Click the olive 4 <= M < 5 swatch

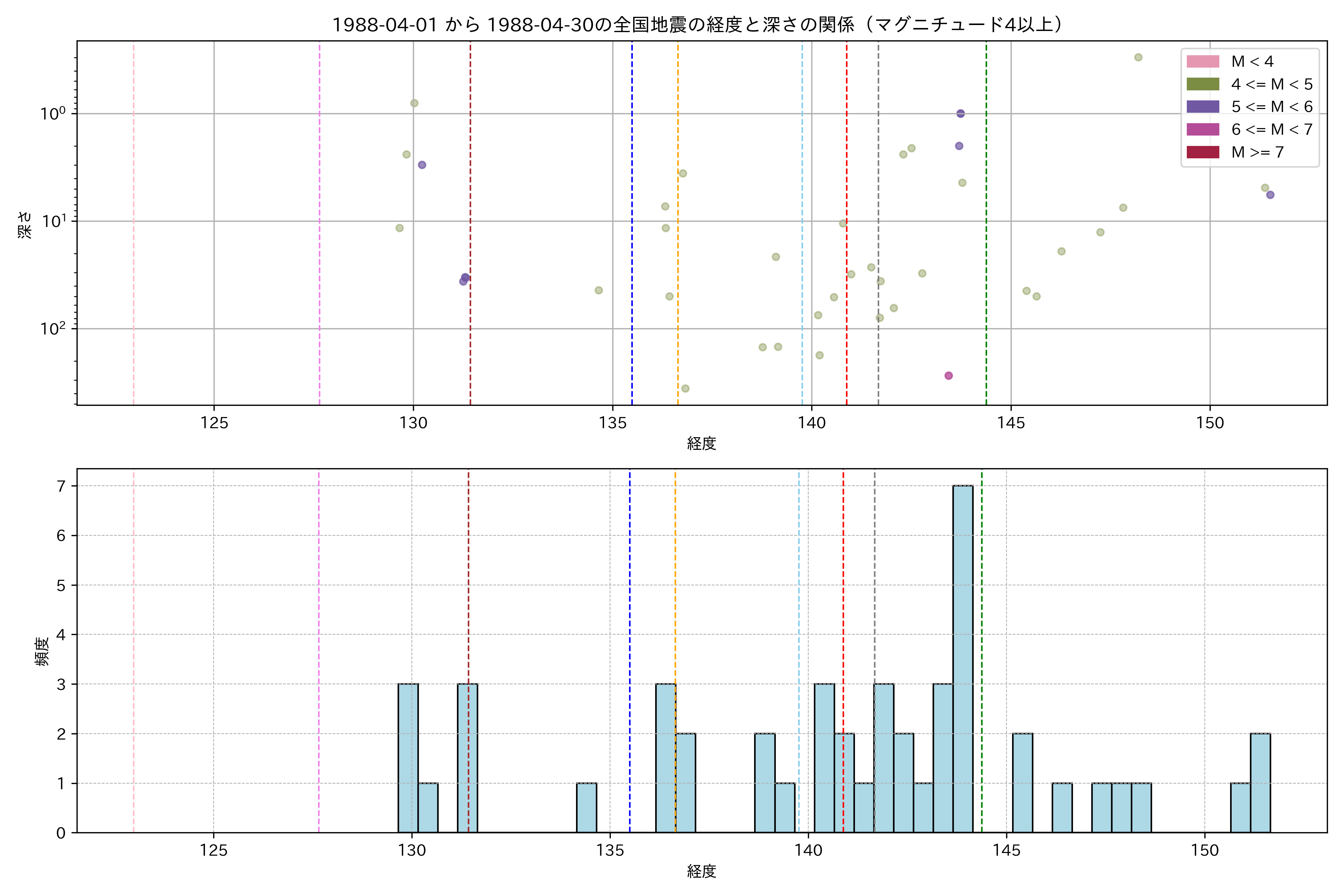tap(1202, 85)
